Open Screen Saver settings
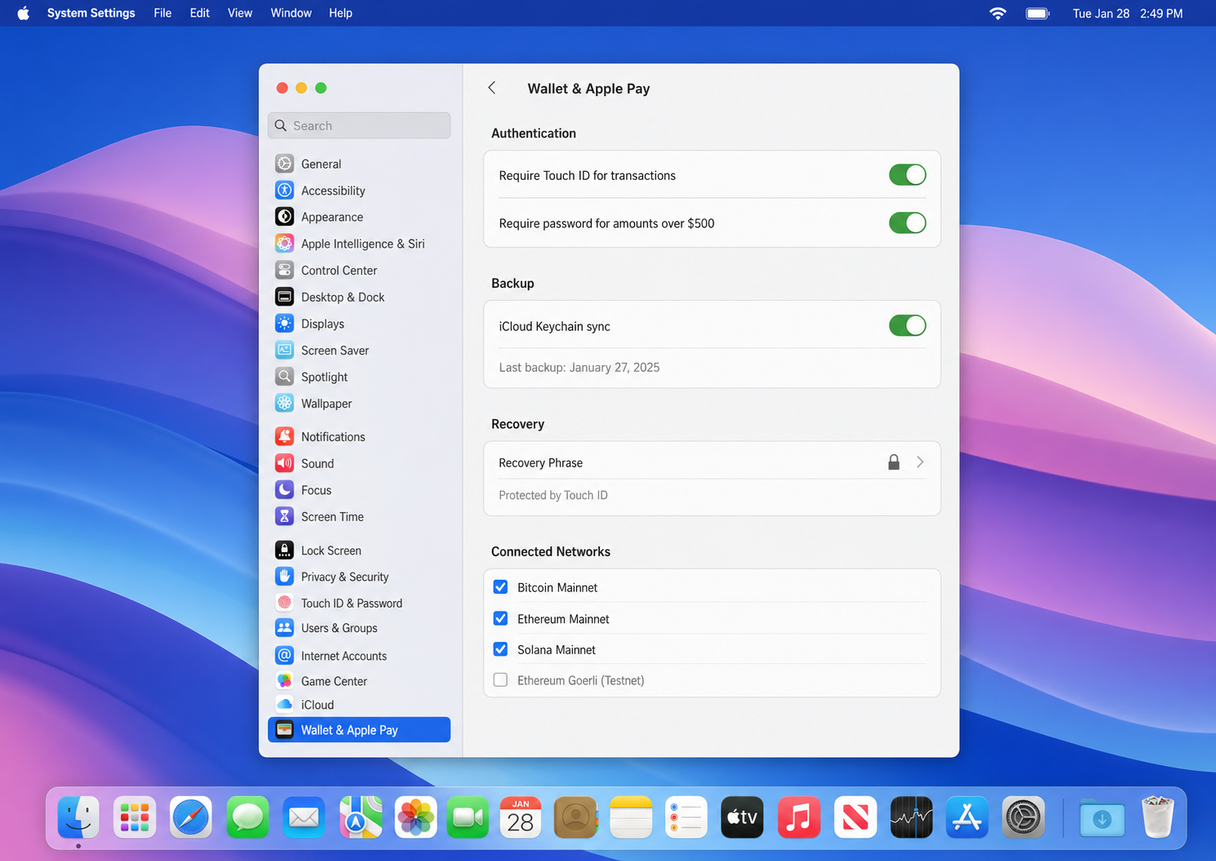 click(359, 350)
